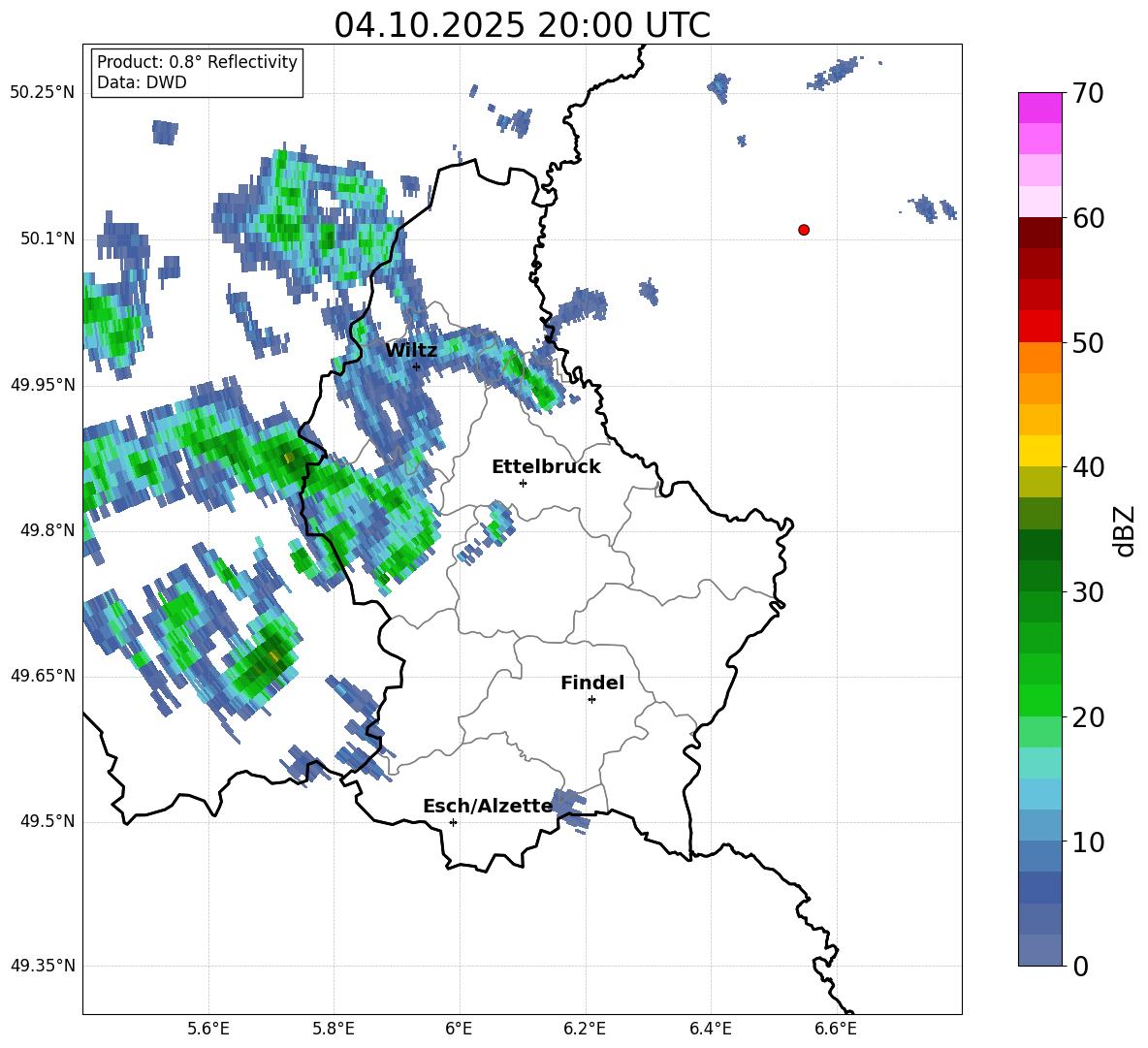Click the colorbar value 30
Image resolution: width=1148 pixels, height=1048 pixels.
pos(1088,592)
